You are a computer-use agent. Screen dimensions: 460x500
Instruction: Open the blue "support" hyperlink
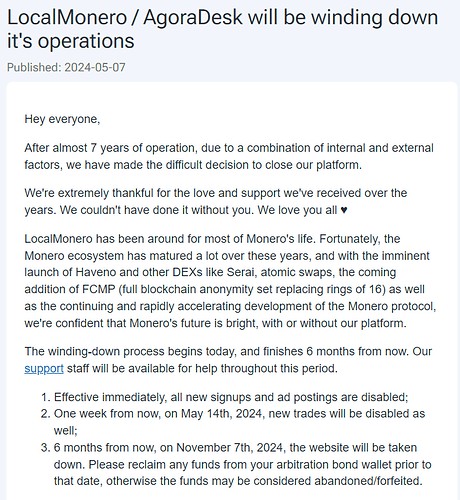tap(44, 368)
